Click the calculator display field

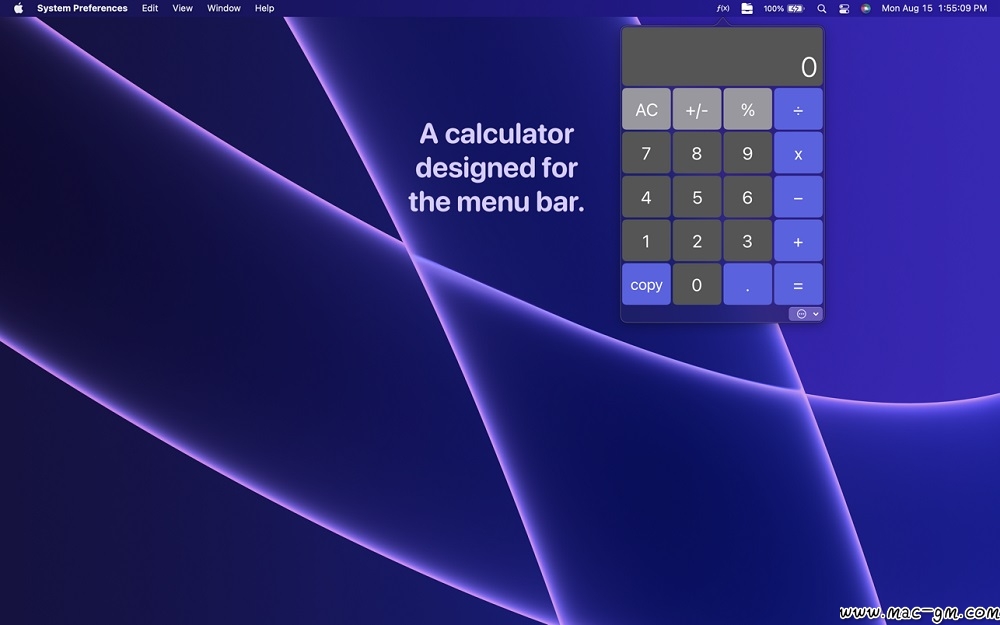(722, 57)
